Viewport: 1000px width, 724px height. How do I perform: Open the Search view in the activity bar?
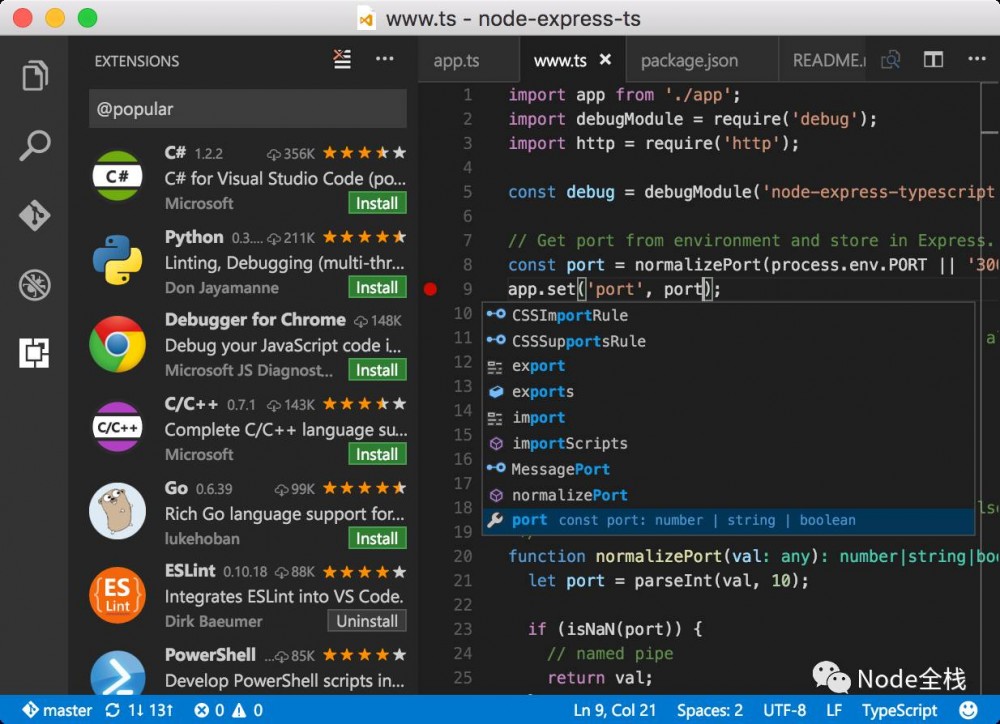[36, 146]
